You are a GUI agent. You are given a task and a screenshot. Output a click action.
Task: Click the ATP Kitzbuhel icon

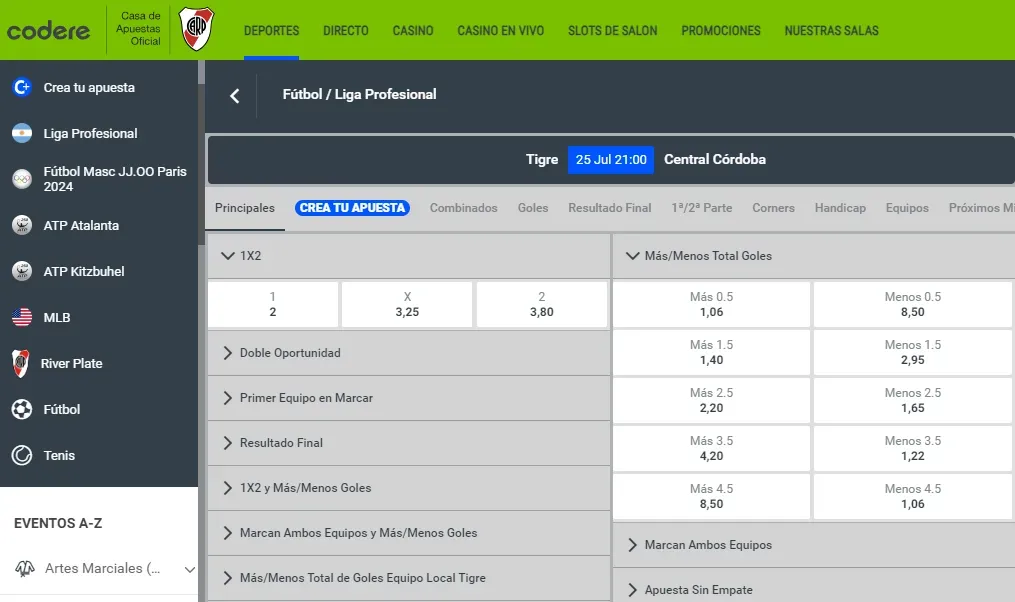click(22, 272)
